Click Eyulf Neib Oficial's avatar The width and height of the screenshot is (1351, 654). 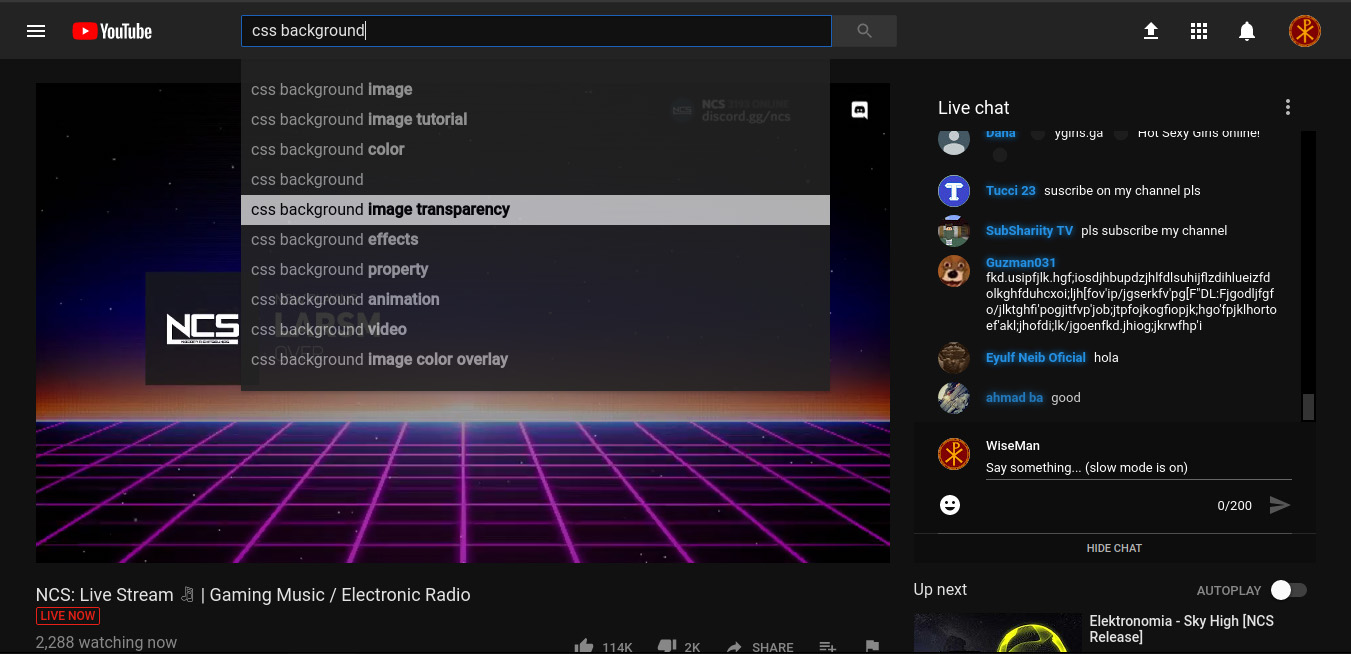click(954, 358)
